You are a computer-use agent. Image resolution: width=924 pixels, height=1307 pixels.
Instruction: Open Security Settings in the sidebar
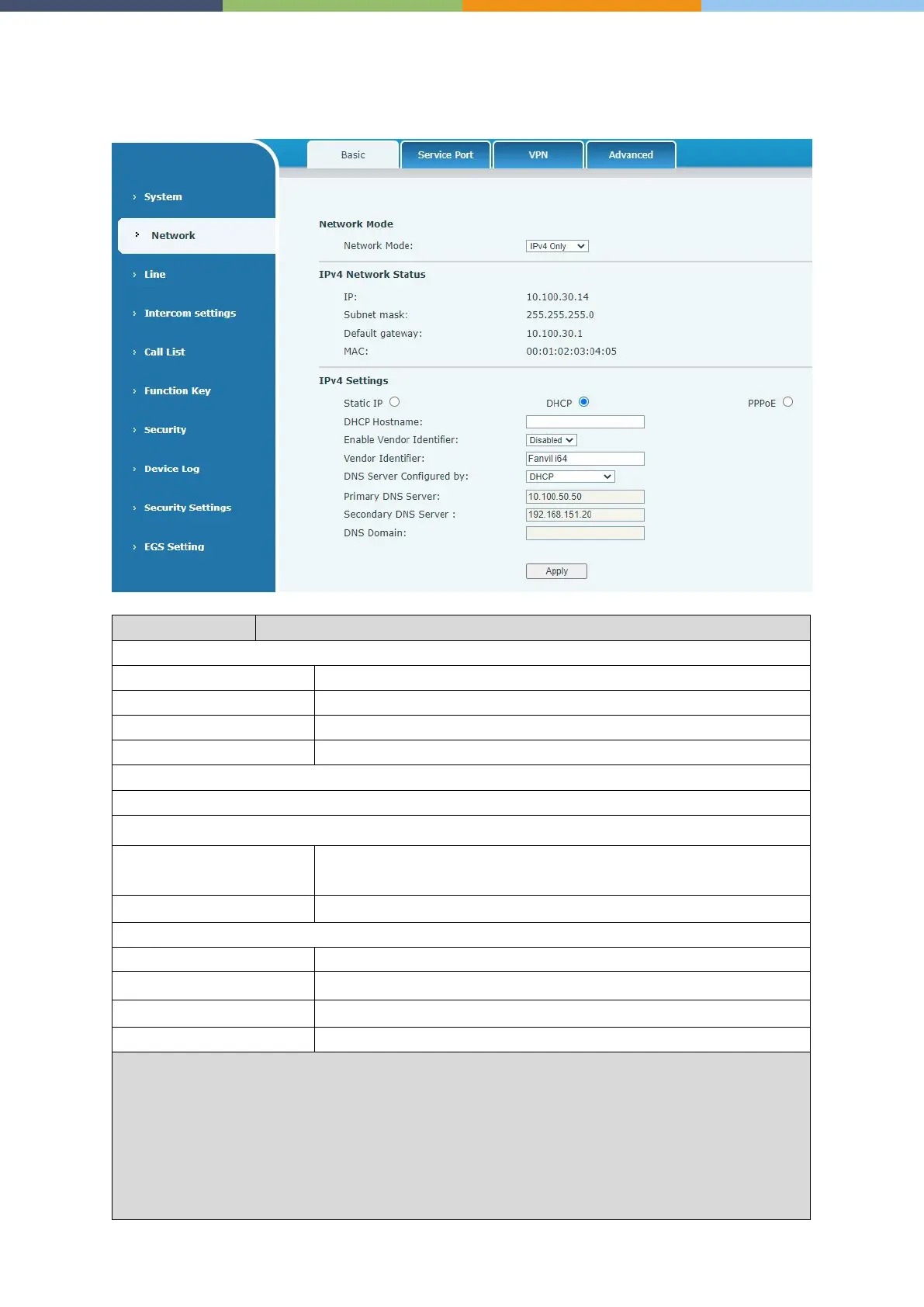click(188, 508)
